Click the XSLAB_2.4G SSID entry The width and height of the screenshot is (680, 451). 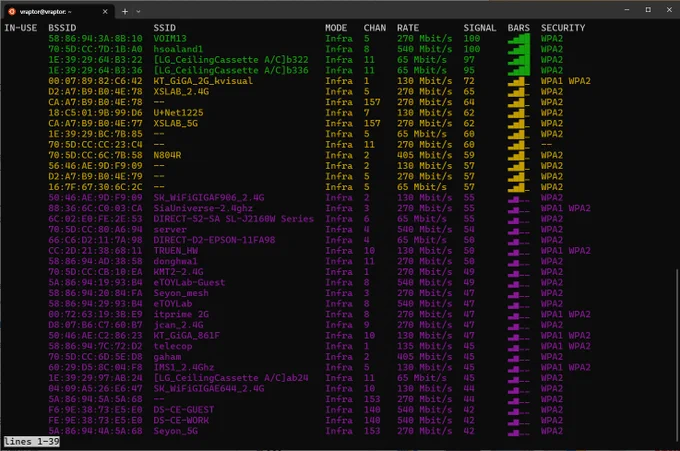point(181,92)
